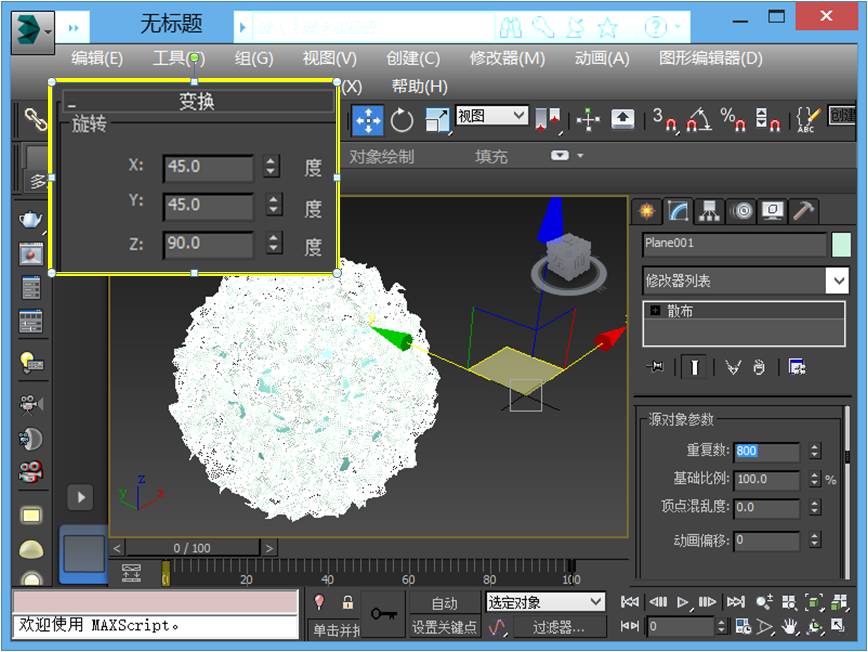Click the 动画偏移 spinner arrows
Image resolution: width=868 pixels, height=652 pixels.
click(x=814, y=540)
